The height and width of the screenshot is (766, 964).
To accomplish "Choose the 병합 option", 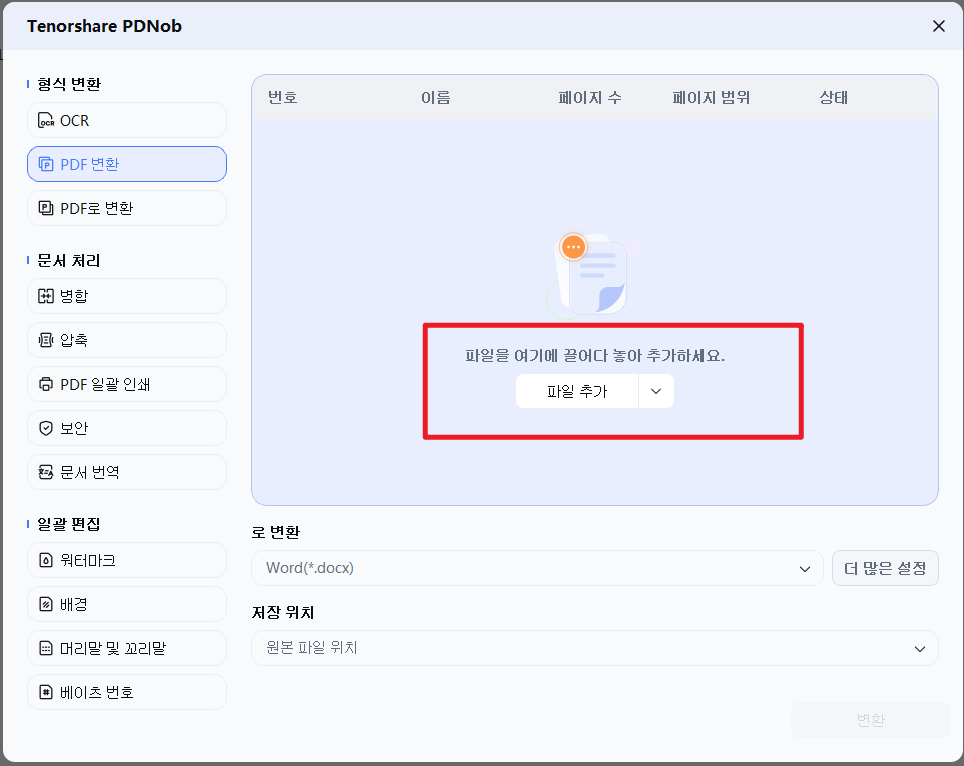I will click(127, 296).
